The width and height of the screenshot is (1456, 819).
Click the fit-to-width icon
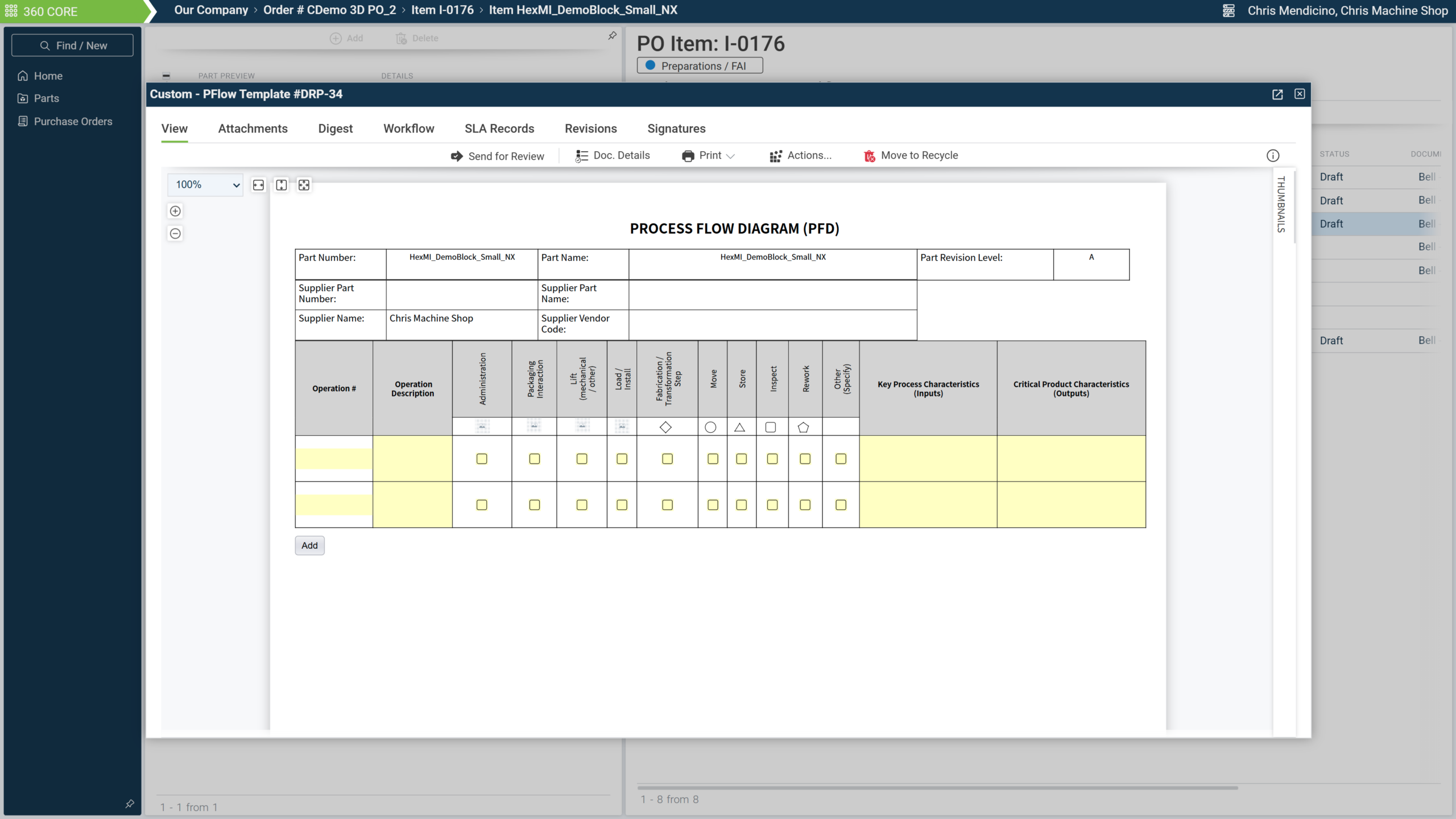tap(258, 185)
